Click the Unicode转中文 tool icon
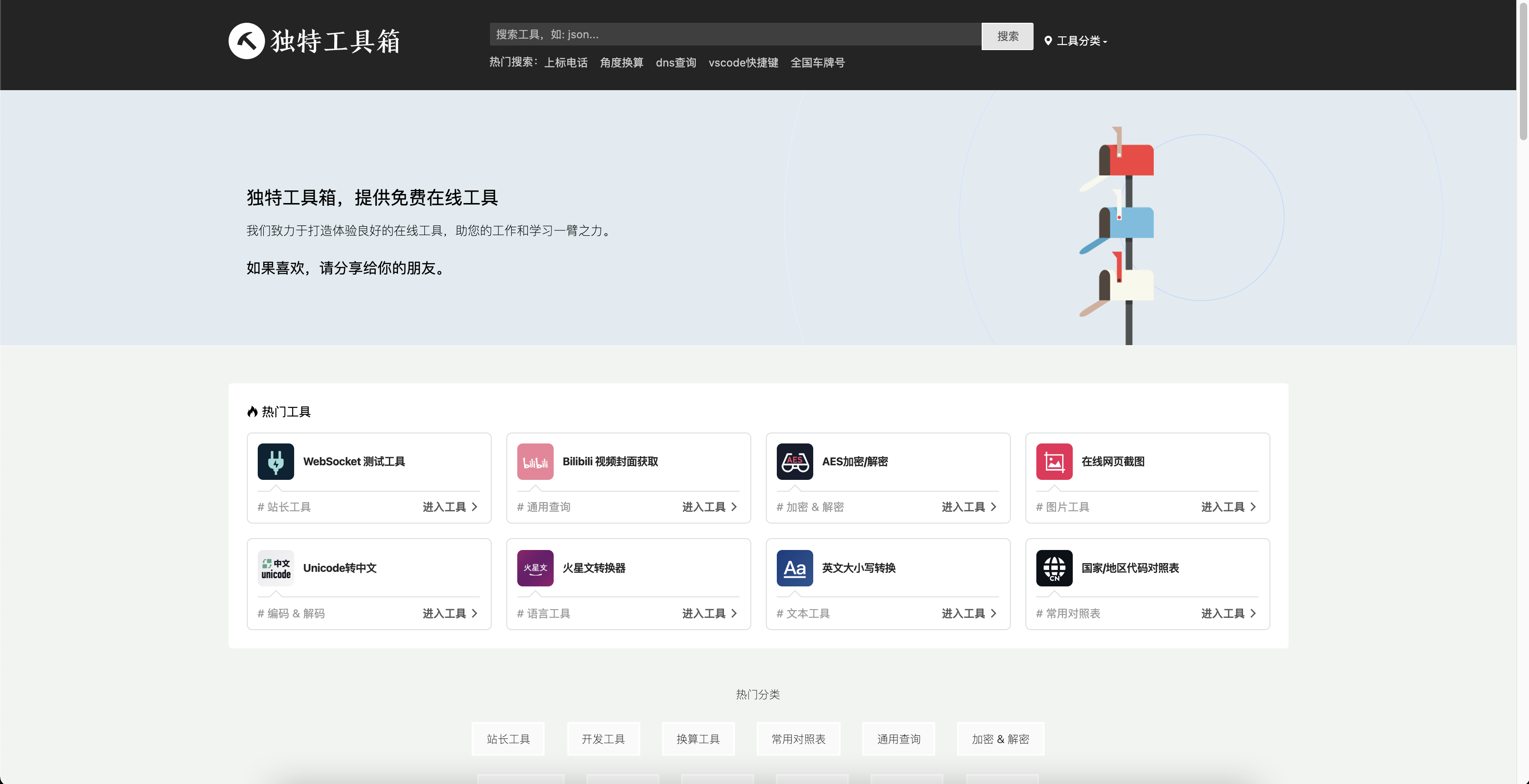This screenshot has height=784, width=1529. click(x=275, y=568)
